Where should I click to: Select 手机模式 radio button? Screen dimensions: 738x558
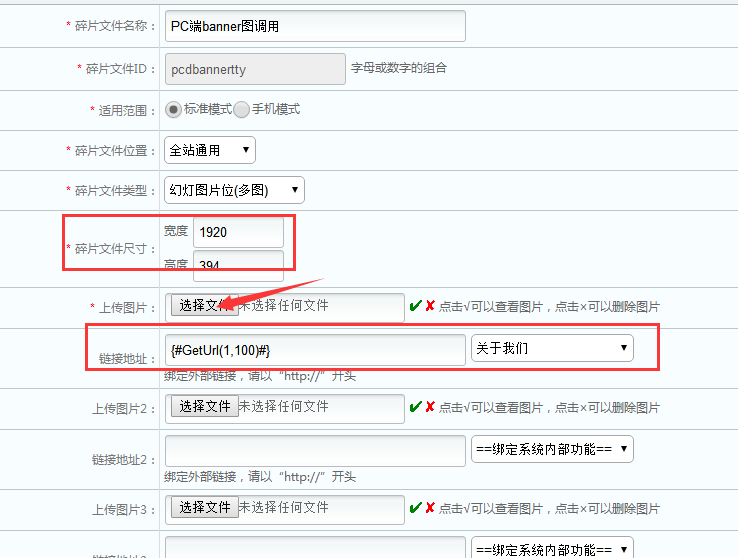point(242,109)
